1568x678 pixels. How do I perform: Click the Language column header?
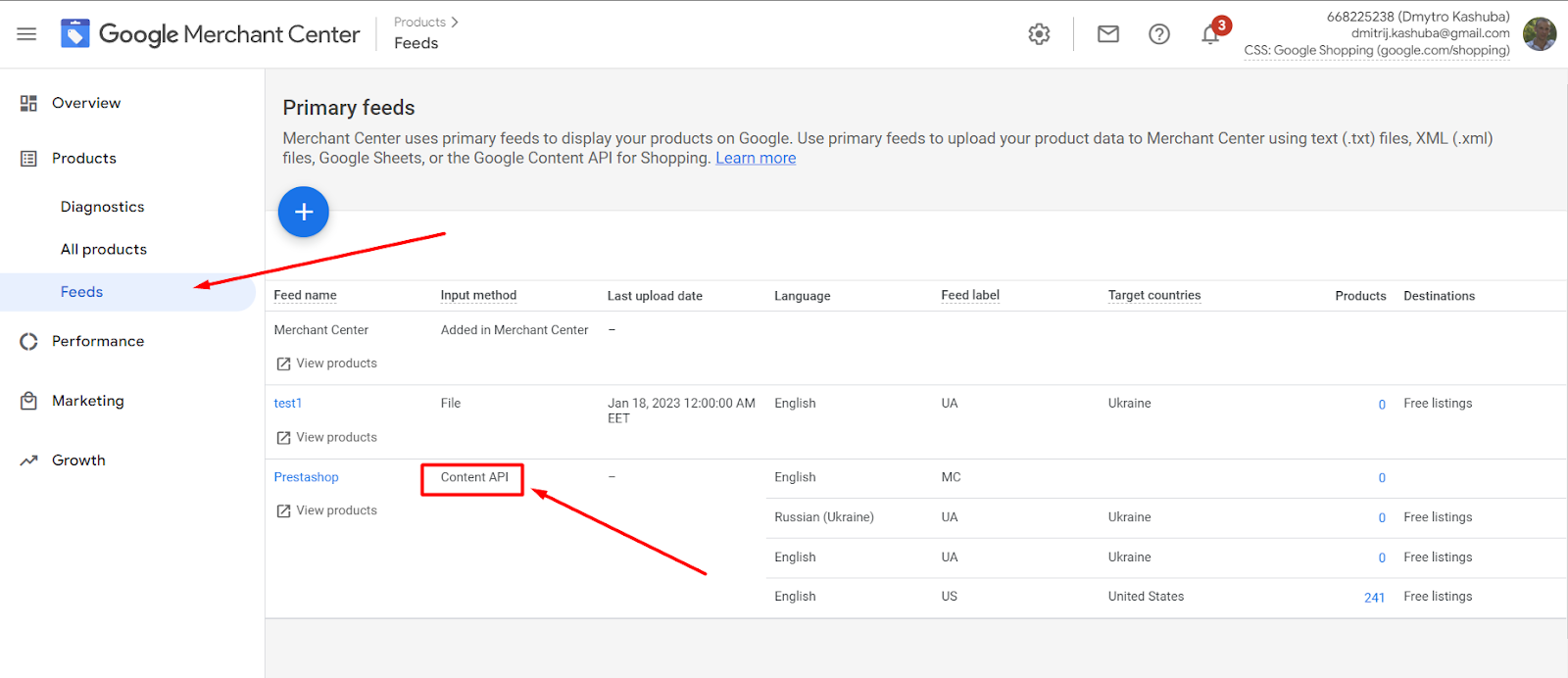802,296
